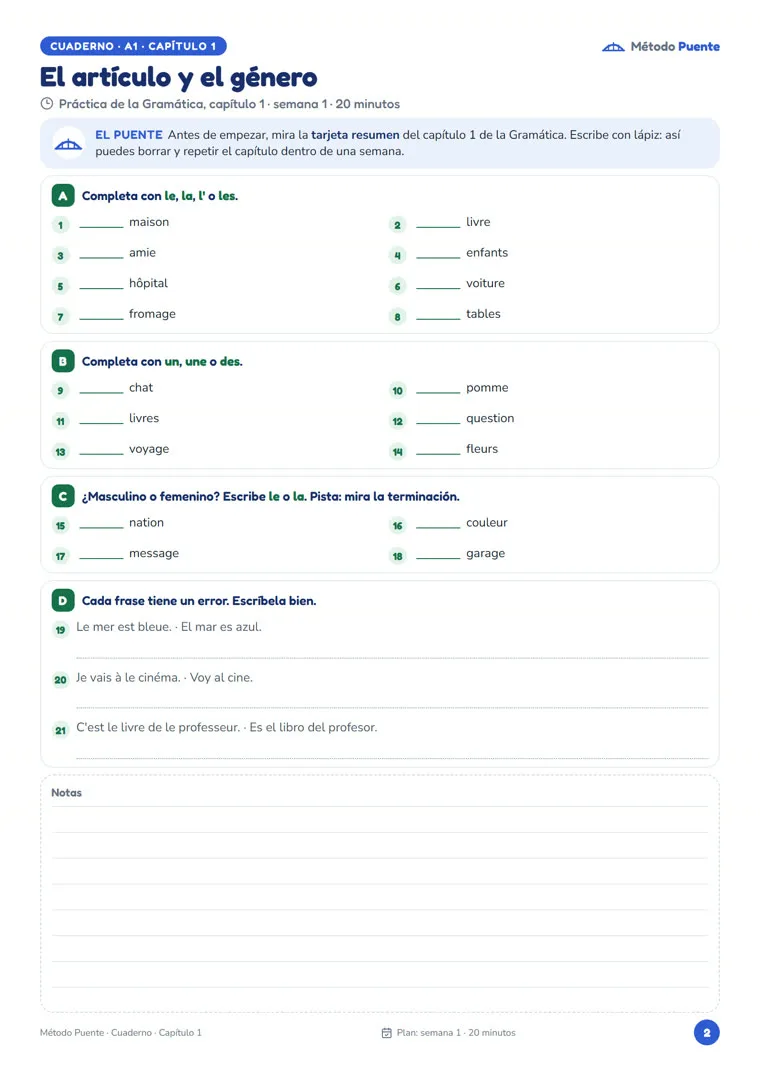Click the answer line under C'est le livre de le professeur
This screenshot has width=760, height=1075.
(392, 758)
